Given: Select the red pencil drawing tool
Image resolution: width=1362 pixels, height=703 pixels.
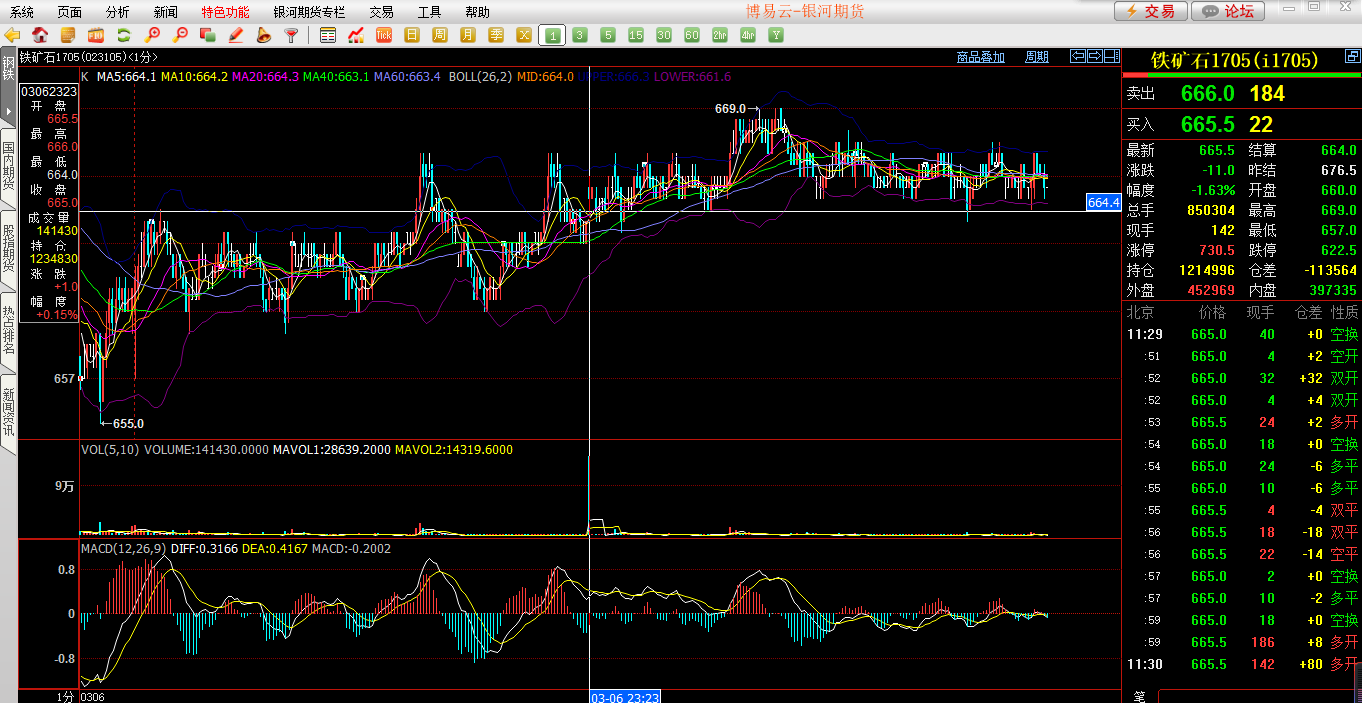Looking at the screenshot, I should coord(236,35).
